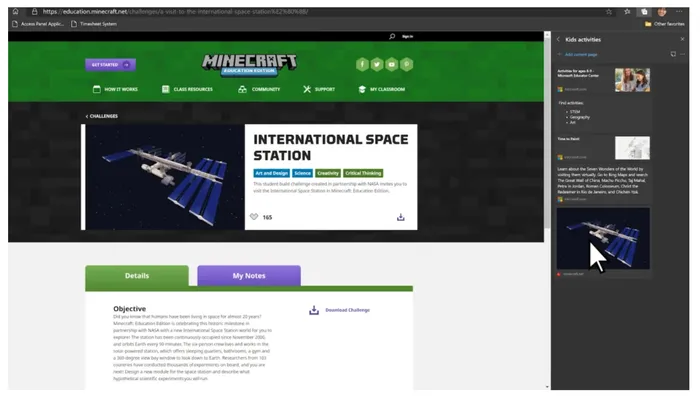Open the browser Home icon

[x=16, y=12]
